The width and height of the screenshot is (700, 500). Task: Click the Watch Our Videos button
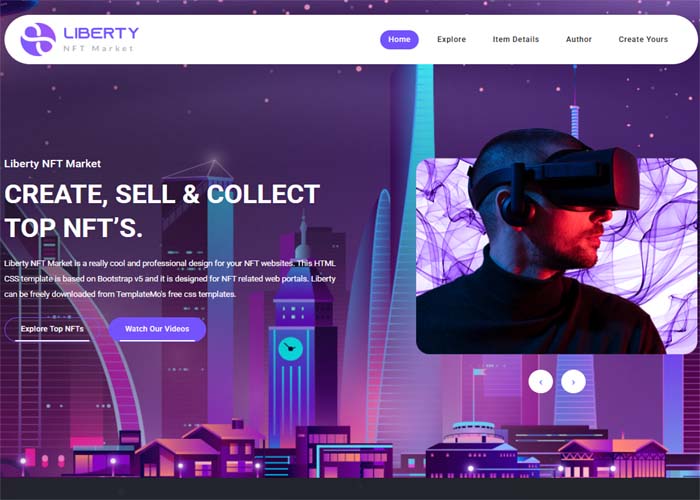[x=157, y=329]
